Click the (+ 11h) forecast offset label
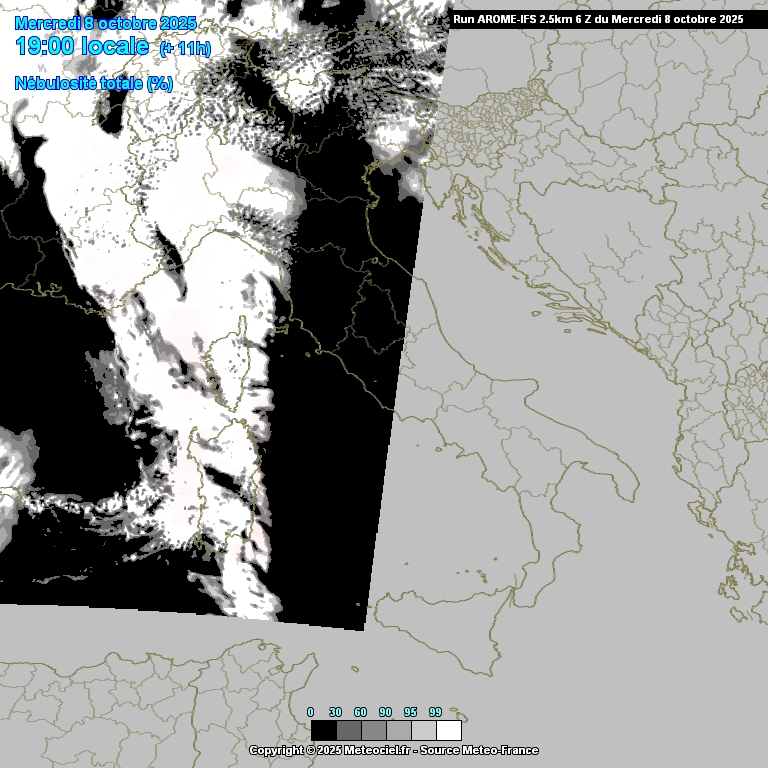768x768 pixels. 185,48
